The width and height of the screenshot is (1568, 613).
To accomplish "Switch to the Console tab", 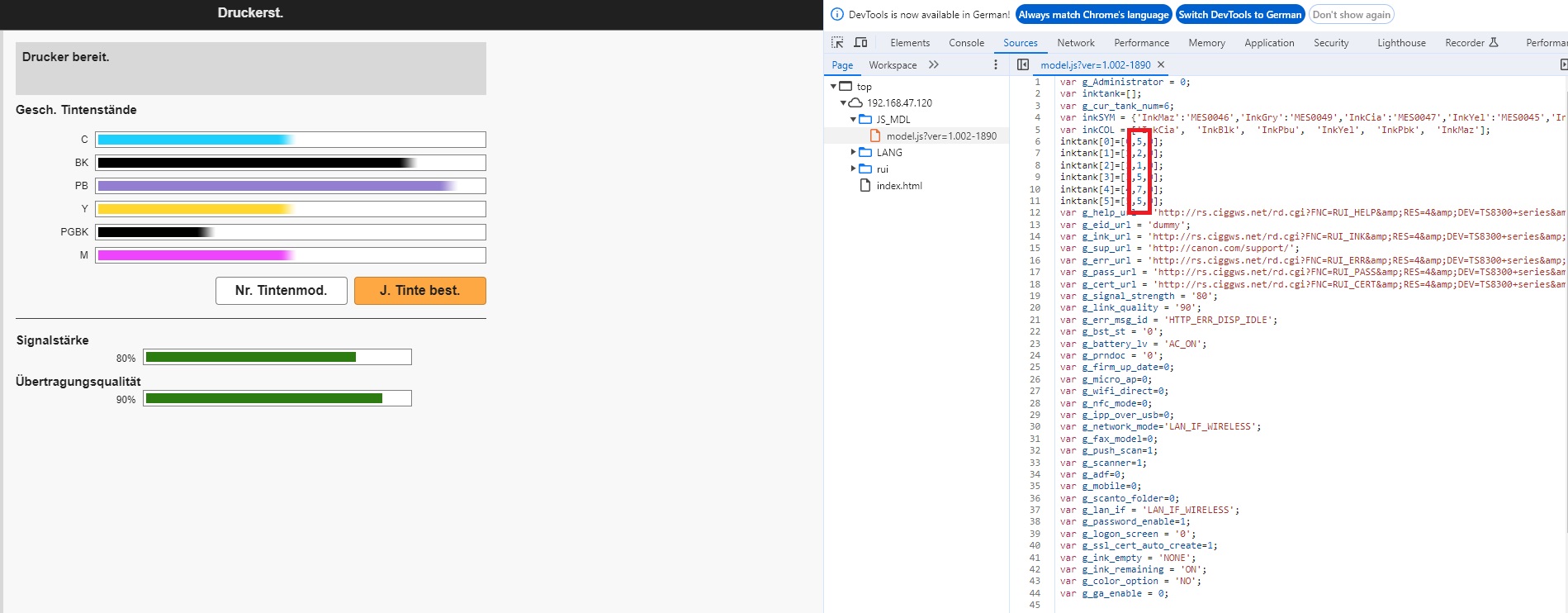I will [966, 42].
